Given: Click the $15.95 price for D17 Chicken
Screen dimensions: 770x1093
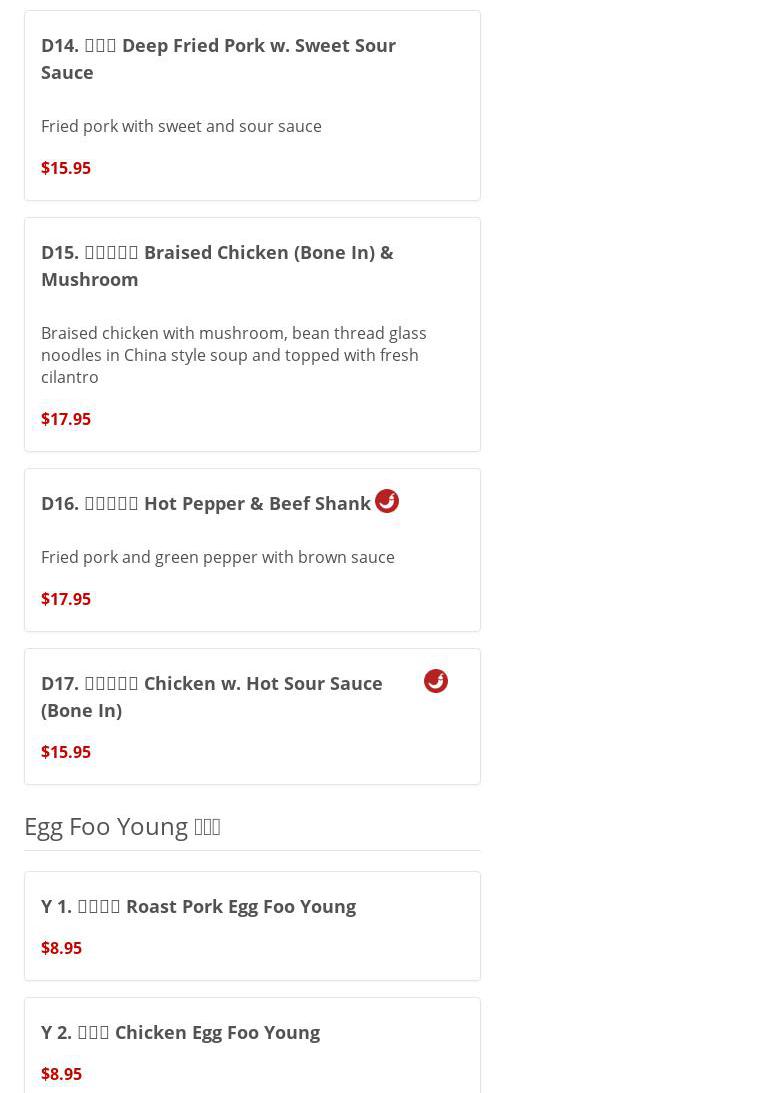Looking at the screenshot, I should click(x=66, y=752).
